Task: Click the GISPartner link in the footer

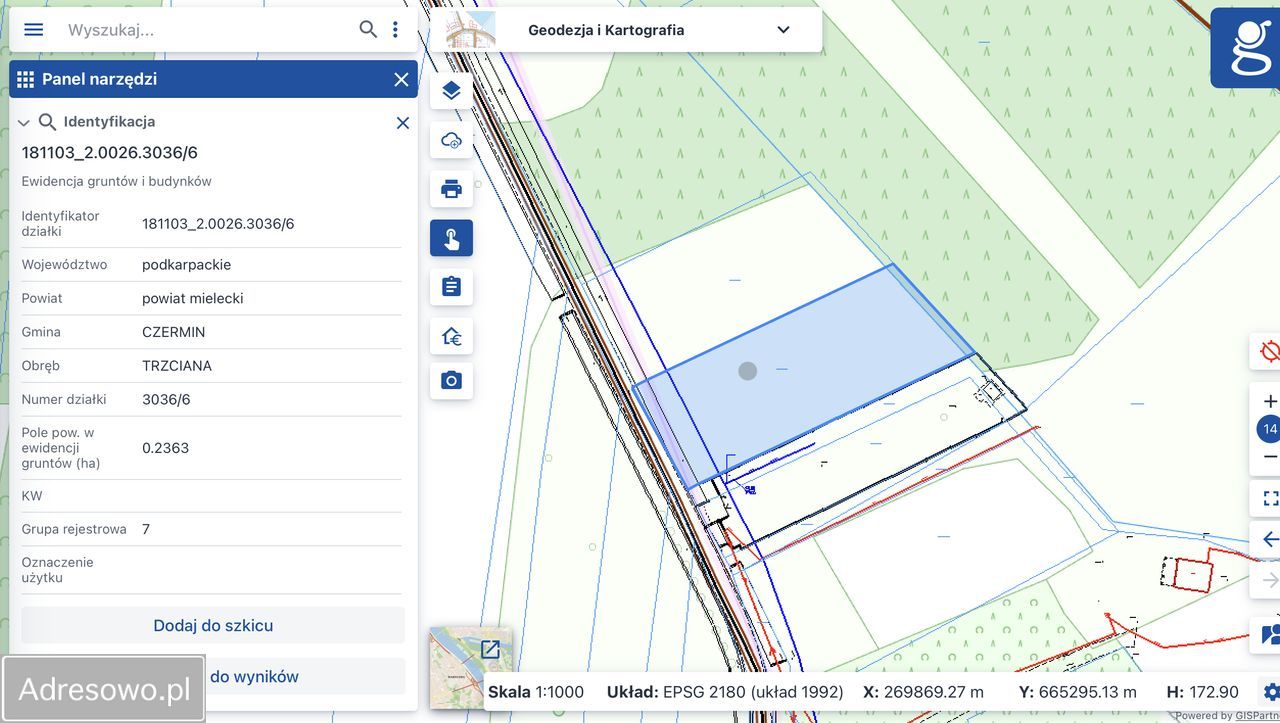Action: (x=1257, y=716)
